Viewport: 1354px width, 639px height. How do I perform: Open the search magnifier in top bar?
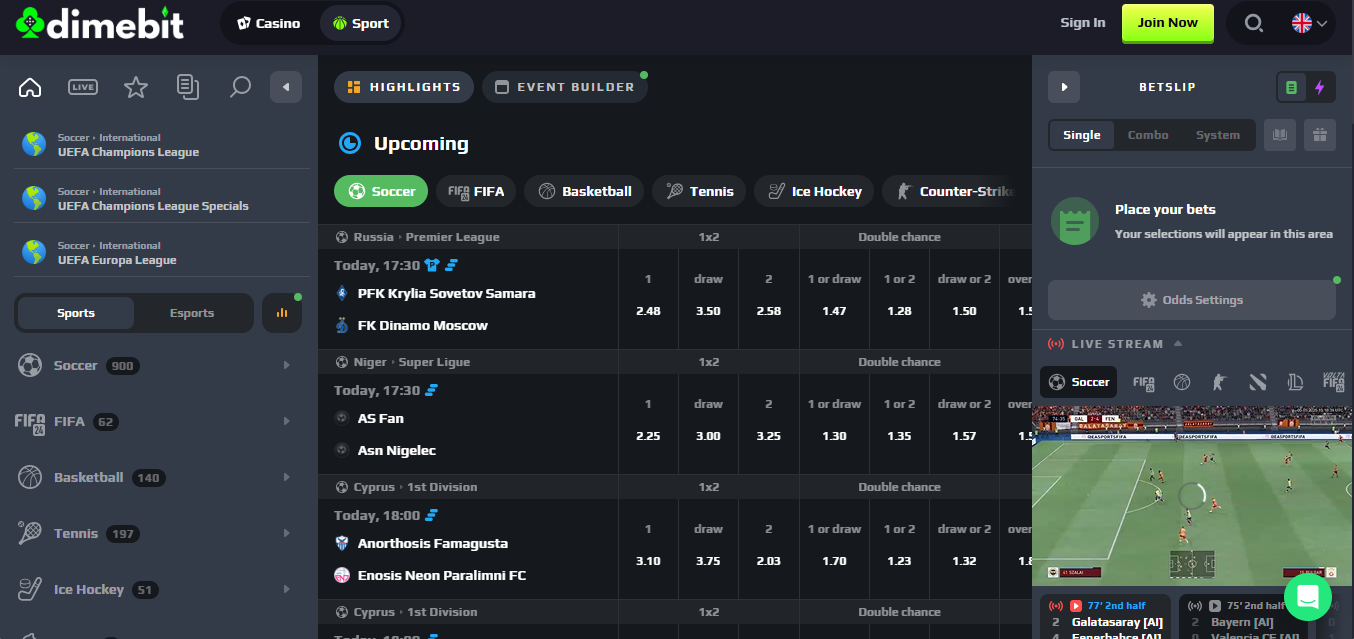[x=1253, y=22]
